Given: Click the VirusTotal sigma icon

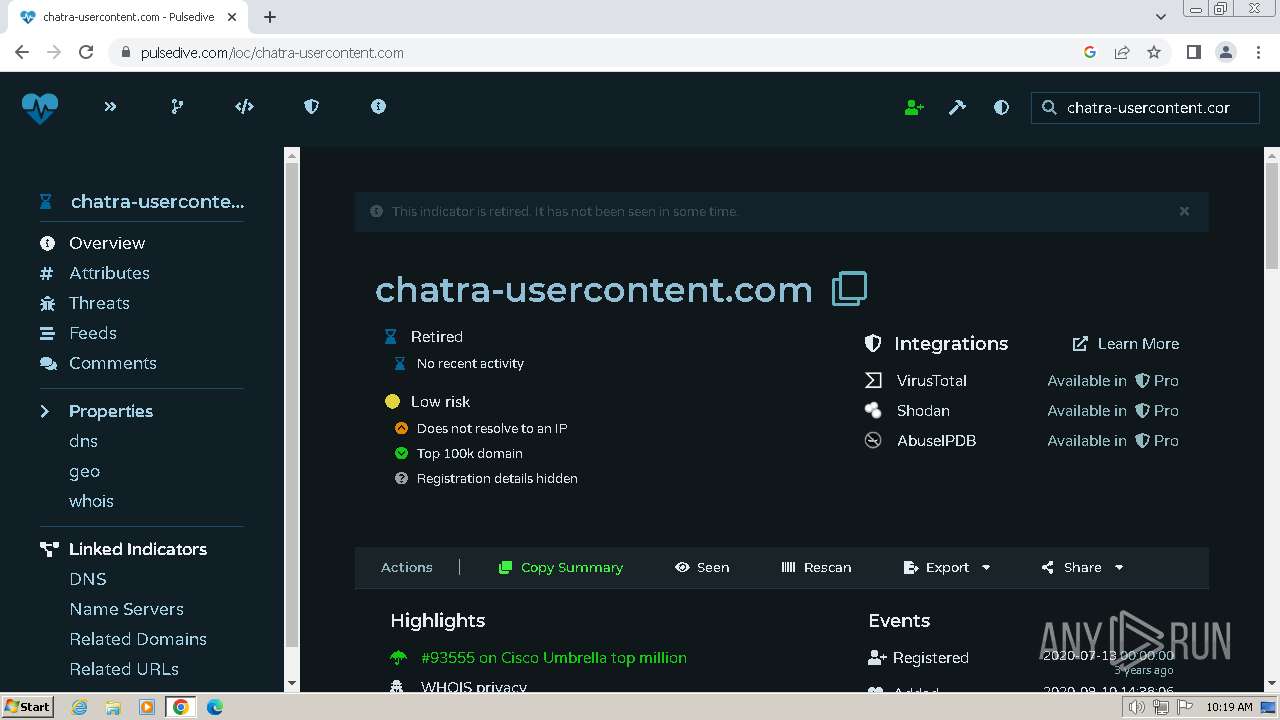Looking at the screenshot, I should pyautogui.click(x=873, y=380).
